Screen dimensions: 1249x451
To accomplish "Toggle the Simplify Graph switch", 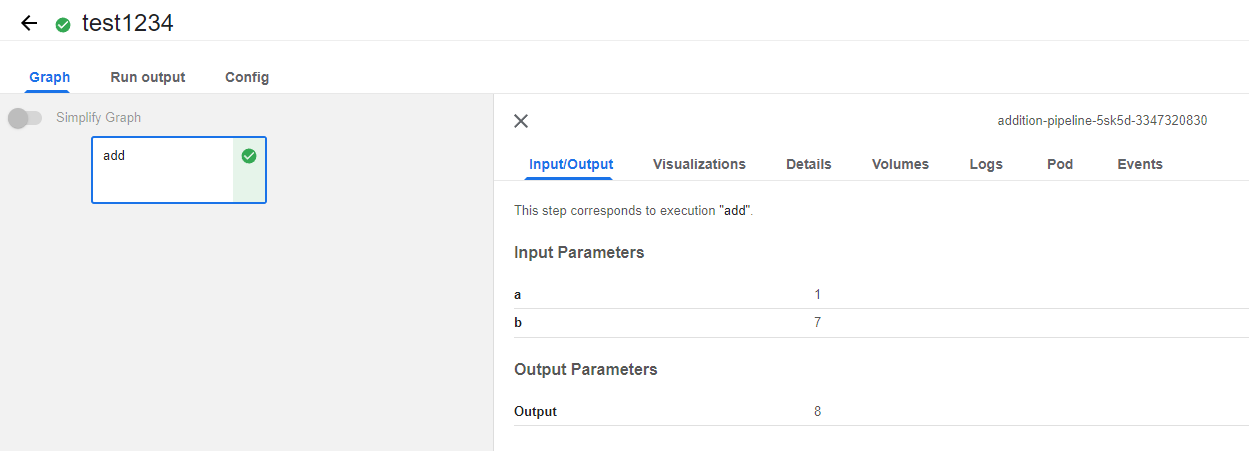I will pos(25,118).
